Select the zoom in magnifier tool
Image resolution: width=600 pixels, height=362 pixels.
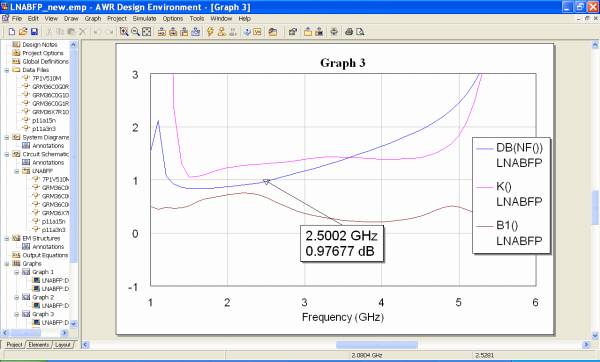coord(124,32)
